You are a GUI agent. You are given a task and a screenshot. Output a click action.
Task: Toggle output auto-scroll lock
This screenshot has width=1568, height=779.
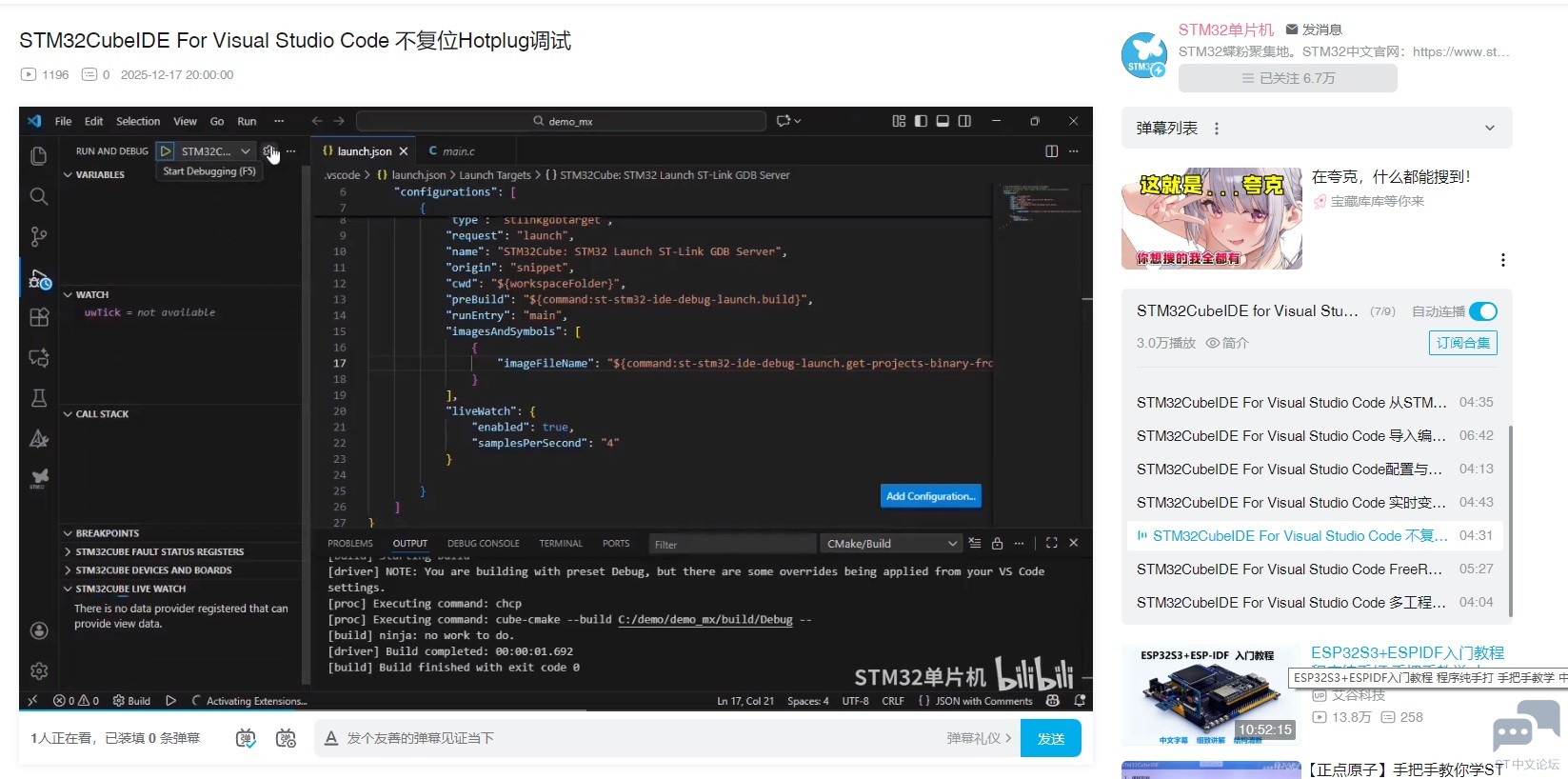[x=997, y=544]
